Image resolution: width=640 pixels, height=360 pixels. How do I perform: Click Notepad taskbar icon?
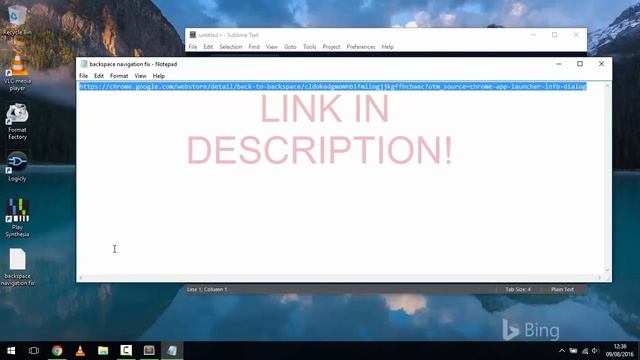pos(172,351)
